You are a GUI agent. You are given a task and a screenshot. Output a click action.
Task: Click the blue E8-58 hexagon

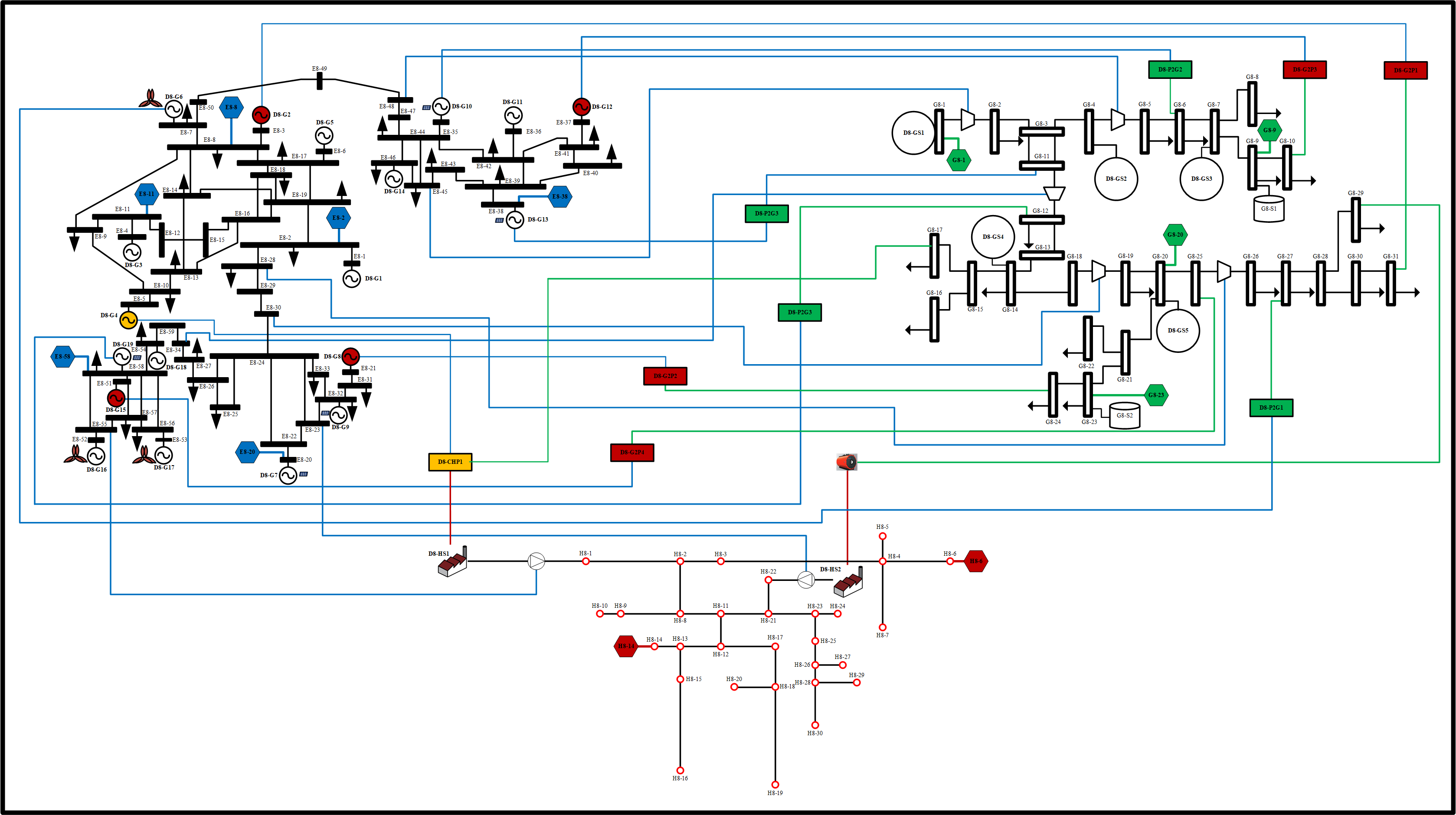coord(62,356)
